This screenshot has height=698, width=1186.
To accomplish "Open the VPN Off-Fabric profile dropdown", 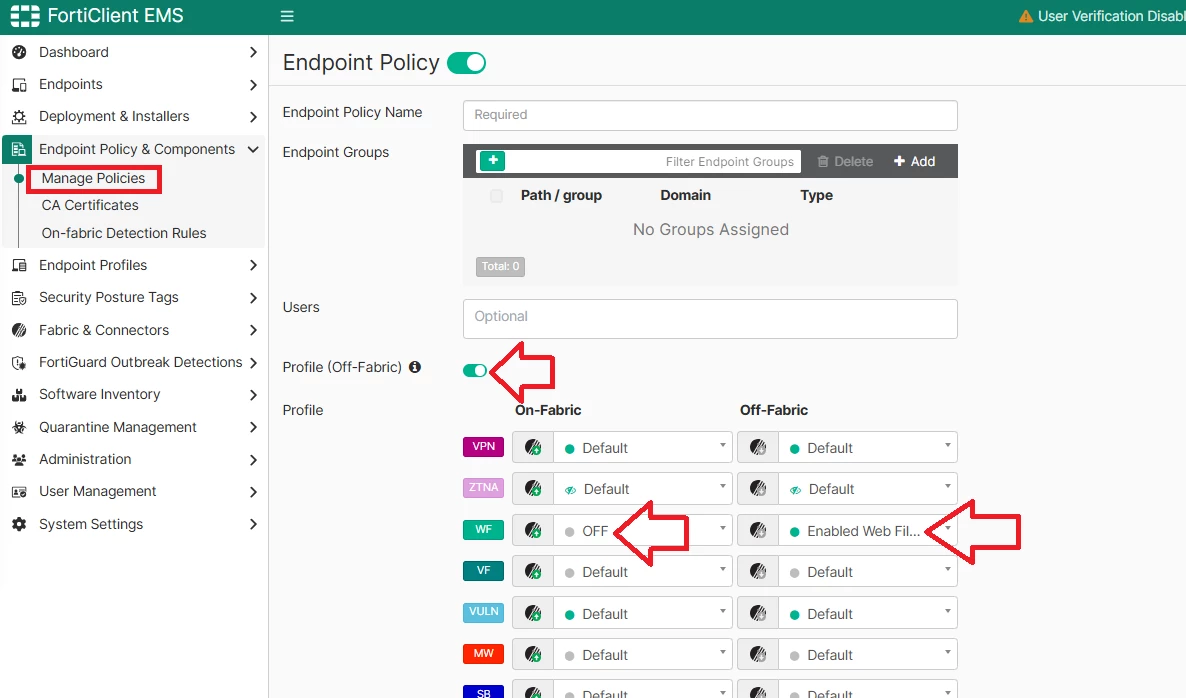I will (x=868, y=447).
